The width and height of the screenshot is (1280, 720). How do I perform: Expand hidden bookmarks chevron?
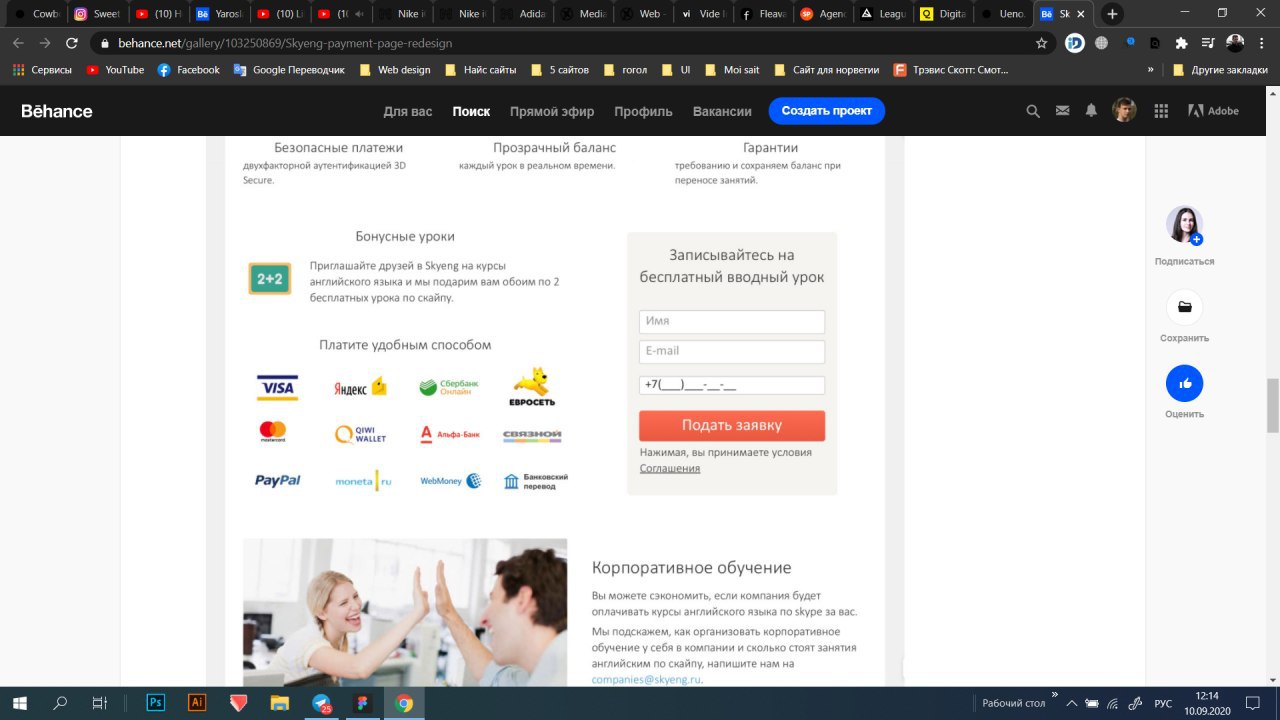tap(1151, 70)
